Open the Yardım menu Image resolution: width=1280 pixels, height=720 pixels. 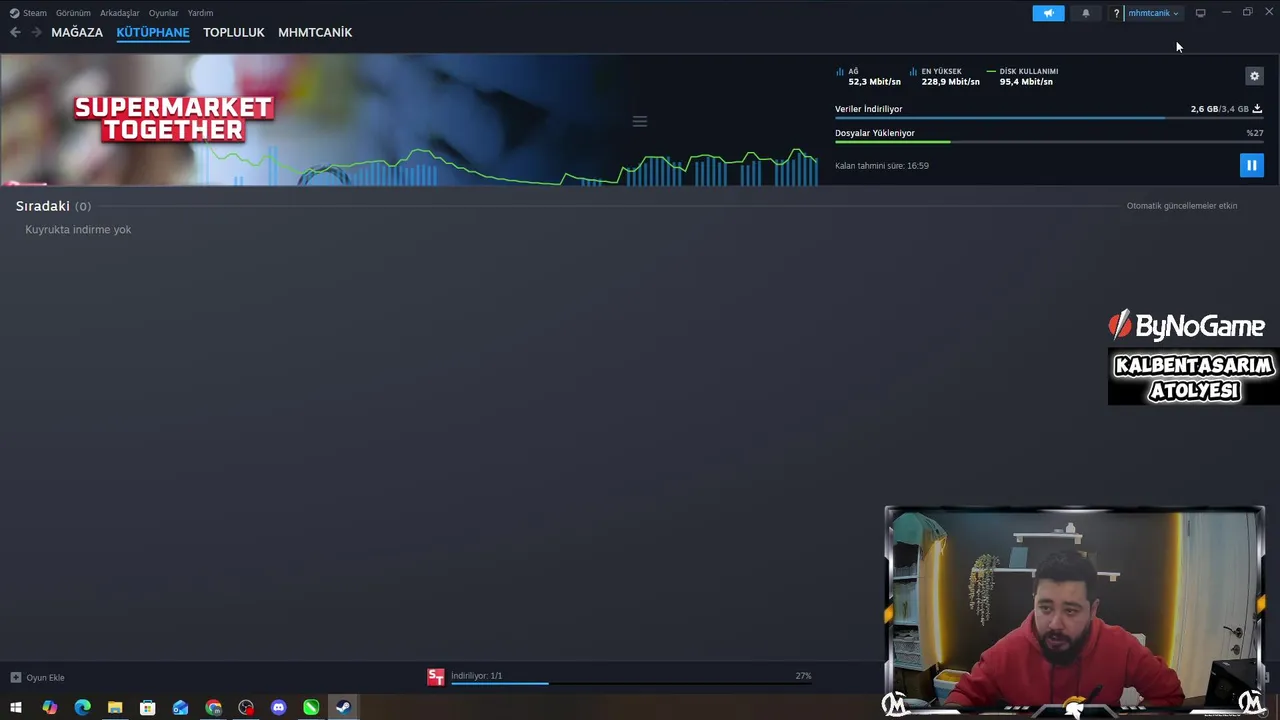point(200,13)
